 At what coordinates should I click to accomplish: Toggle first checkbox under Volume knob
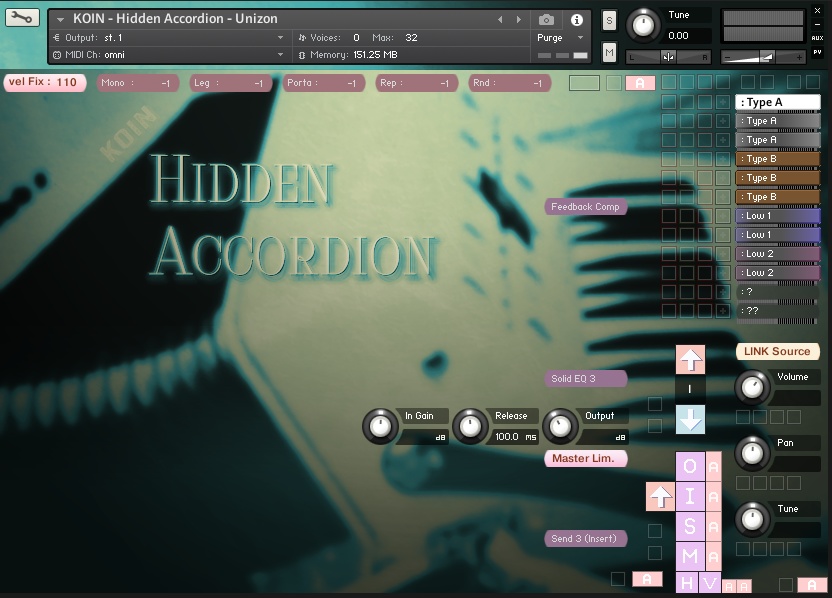743,417
